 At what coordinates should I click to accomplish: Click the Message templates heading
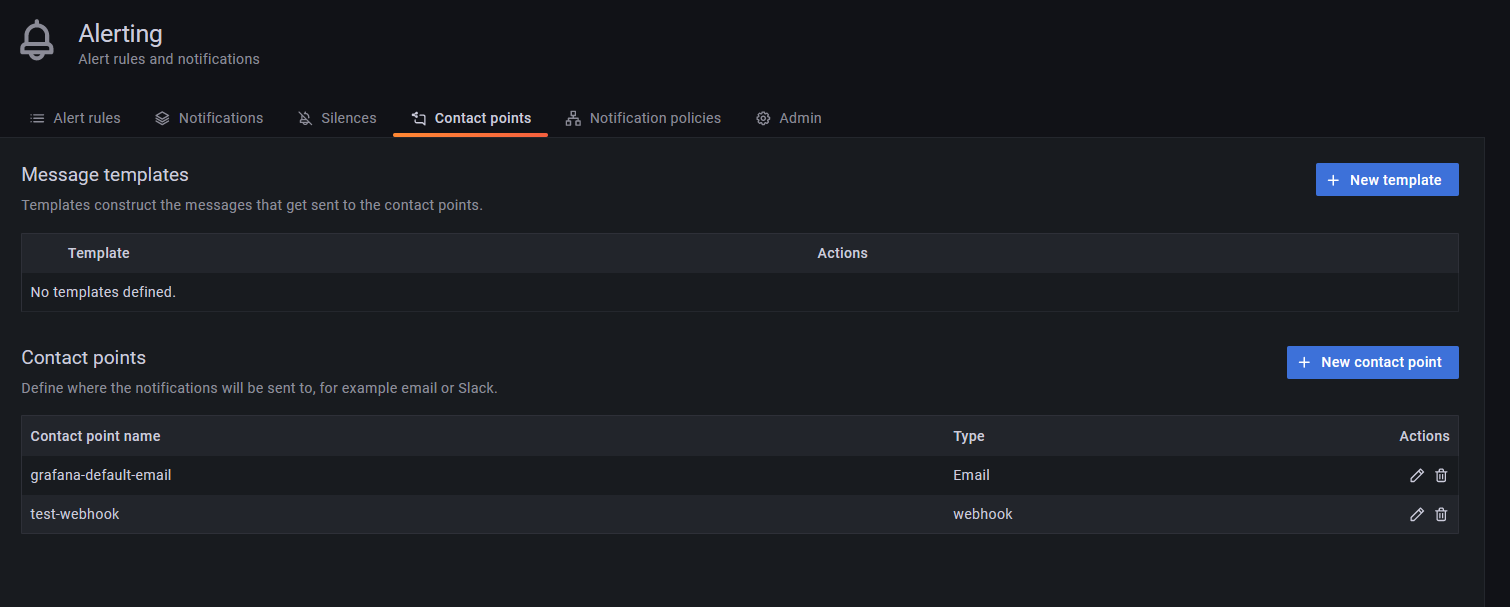105,174
